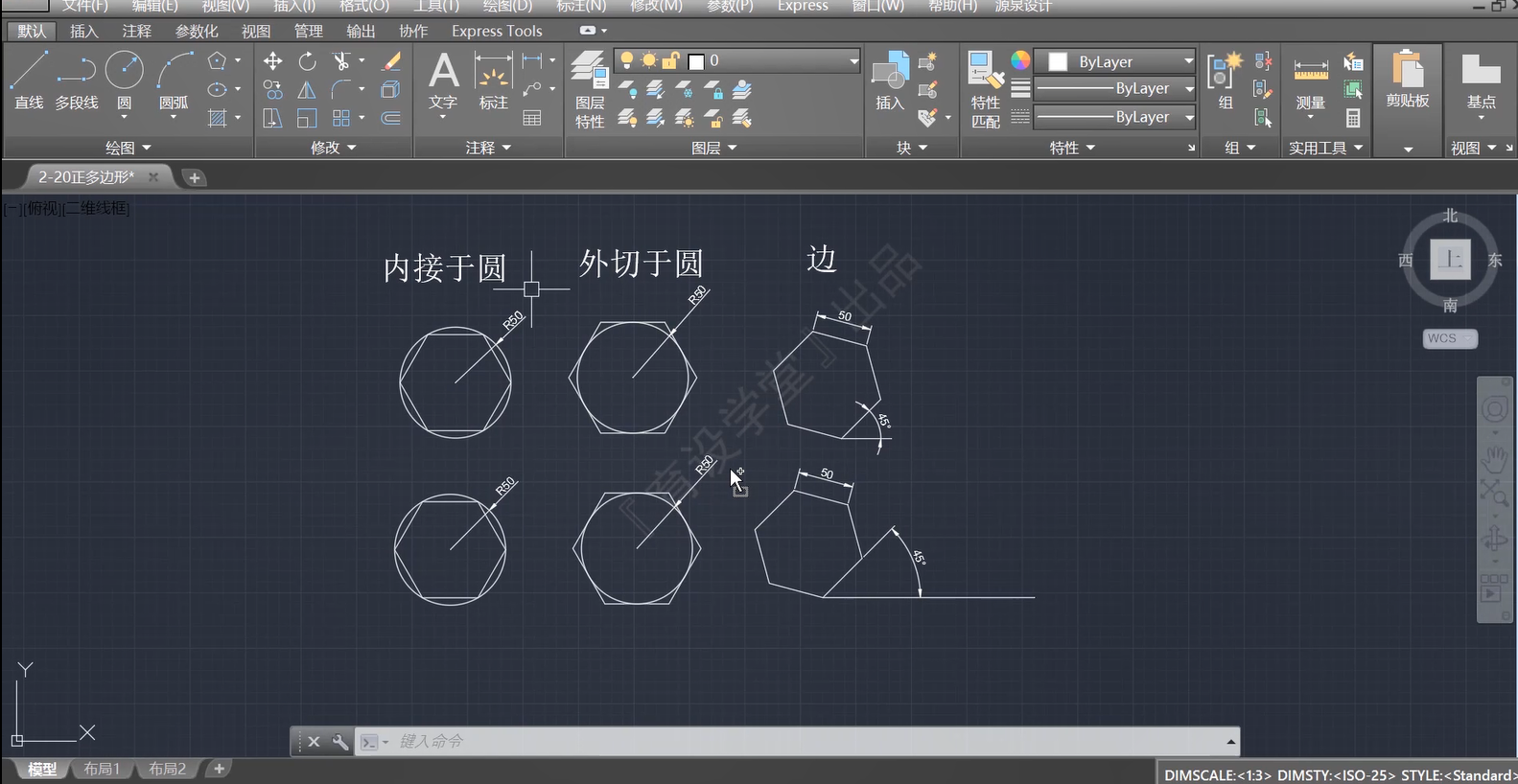Choose the Polygon draw tool icon
The image size is (1518, 784).
click(218, 61)
